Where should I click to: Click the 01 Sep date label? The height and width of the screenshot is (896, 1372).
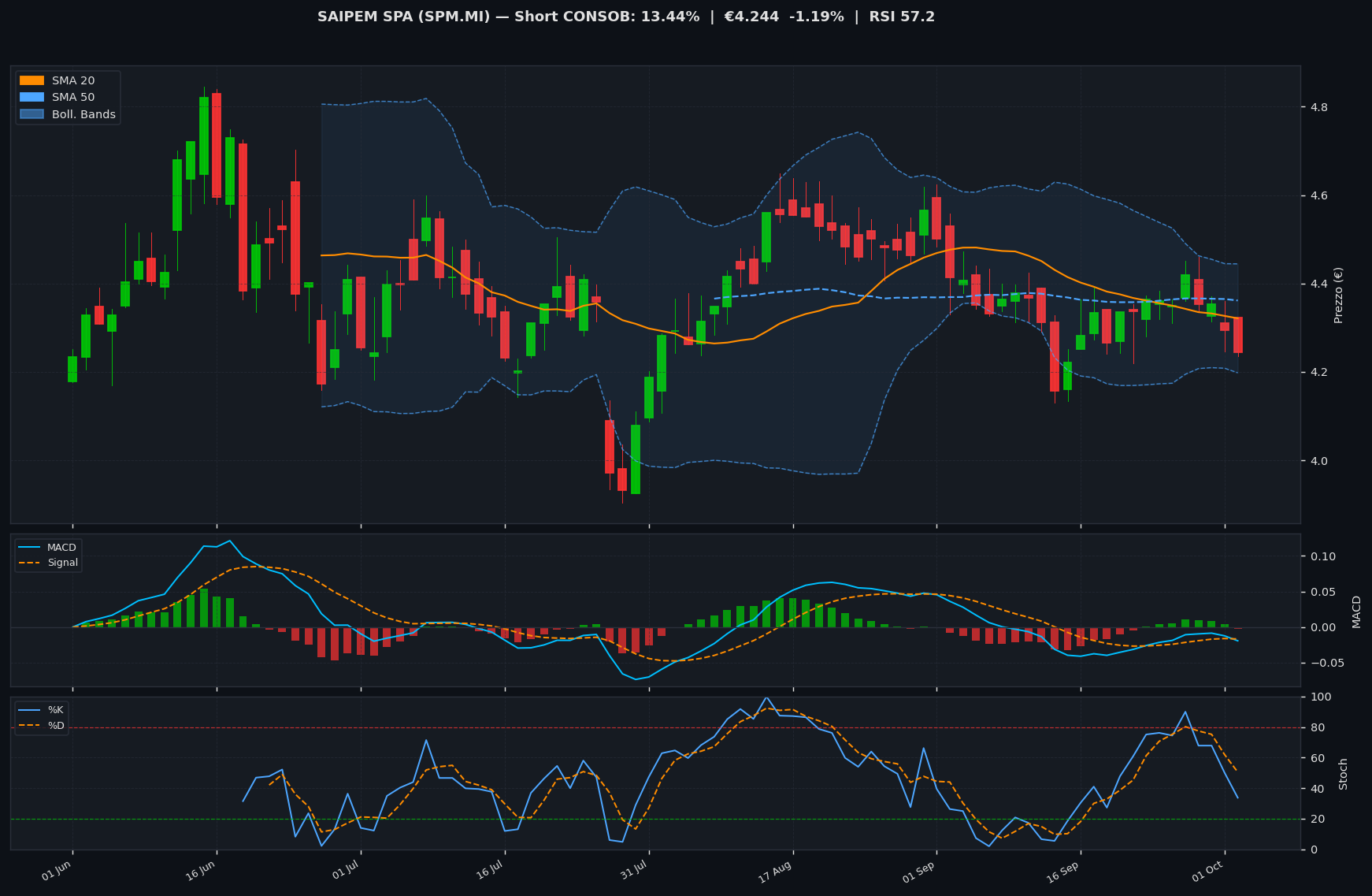(x=919, y=872)
